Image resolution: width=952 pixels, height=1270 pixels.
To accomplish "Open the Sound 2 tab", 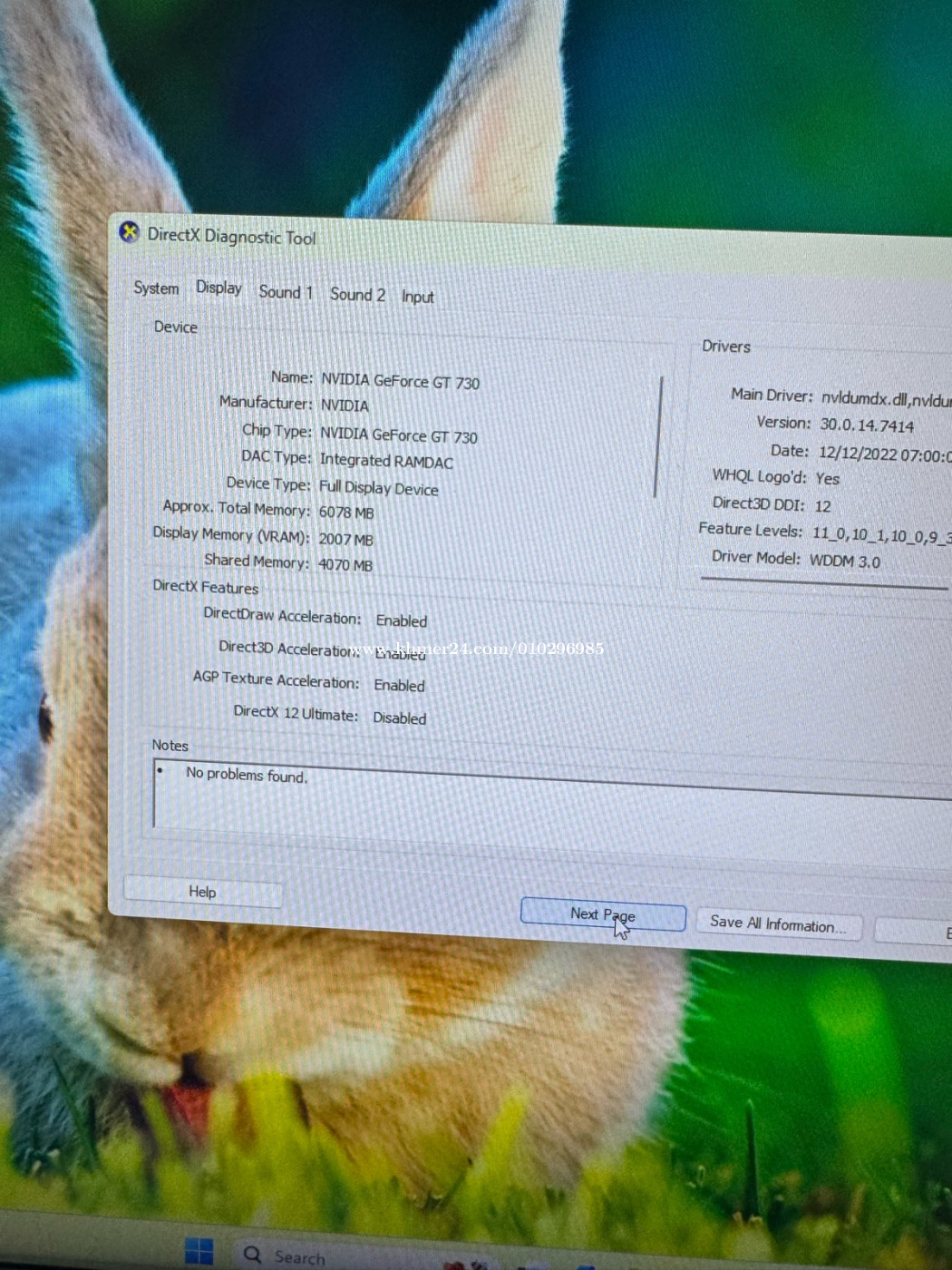I will tap(357, 294).
